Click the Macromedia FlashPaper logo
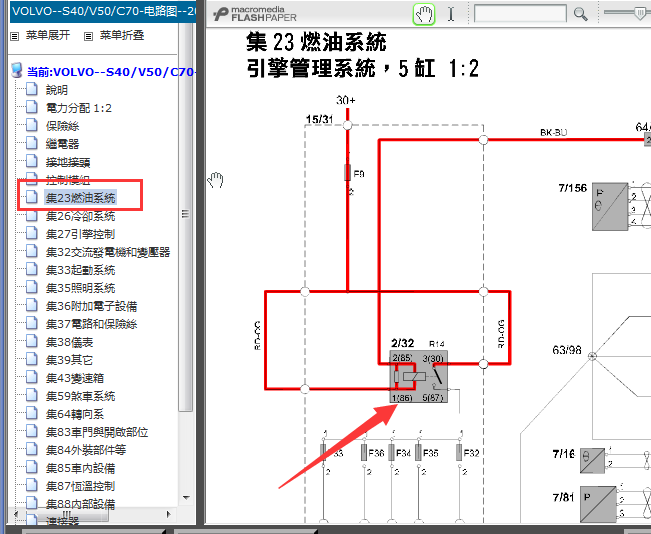Viewport: 651px width, 534px height. pos(255,14)
